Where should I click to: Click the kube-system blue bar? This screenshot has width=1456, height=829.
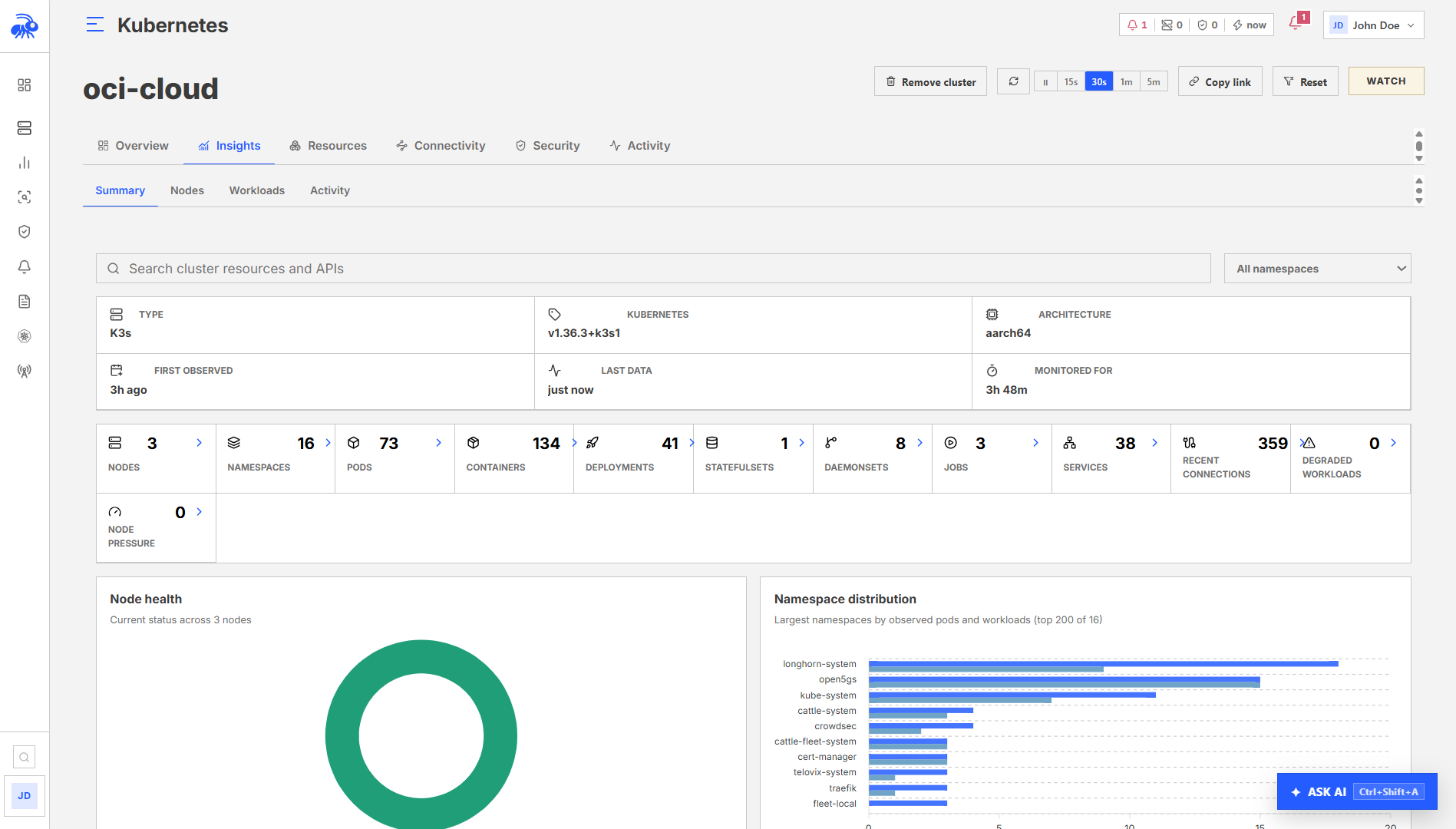pyautogui.click(x=1012, y=695)
